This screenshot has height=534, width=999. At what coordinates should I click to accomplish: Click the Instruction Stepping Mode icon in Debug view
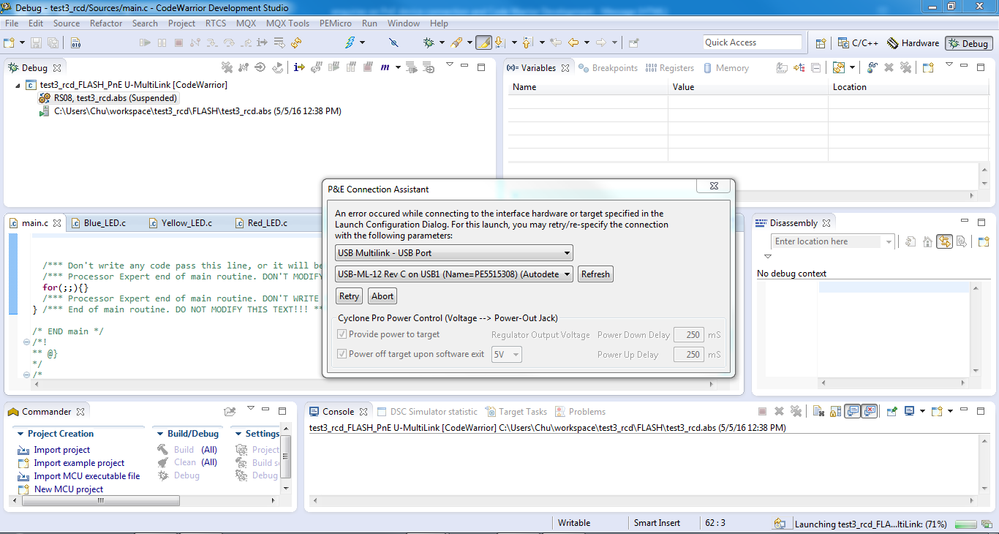point(299,68)
